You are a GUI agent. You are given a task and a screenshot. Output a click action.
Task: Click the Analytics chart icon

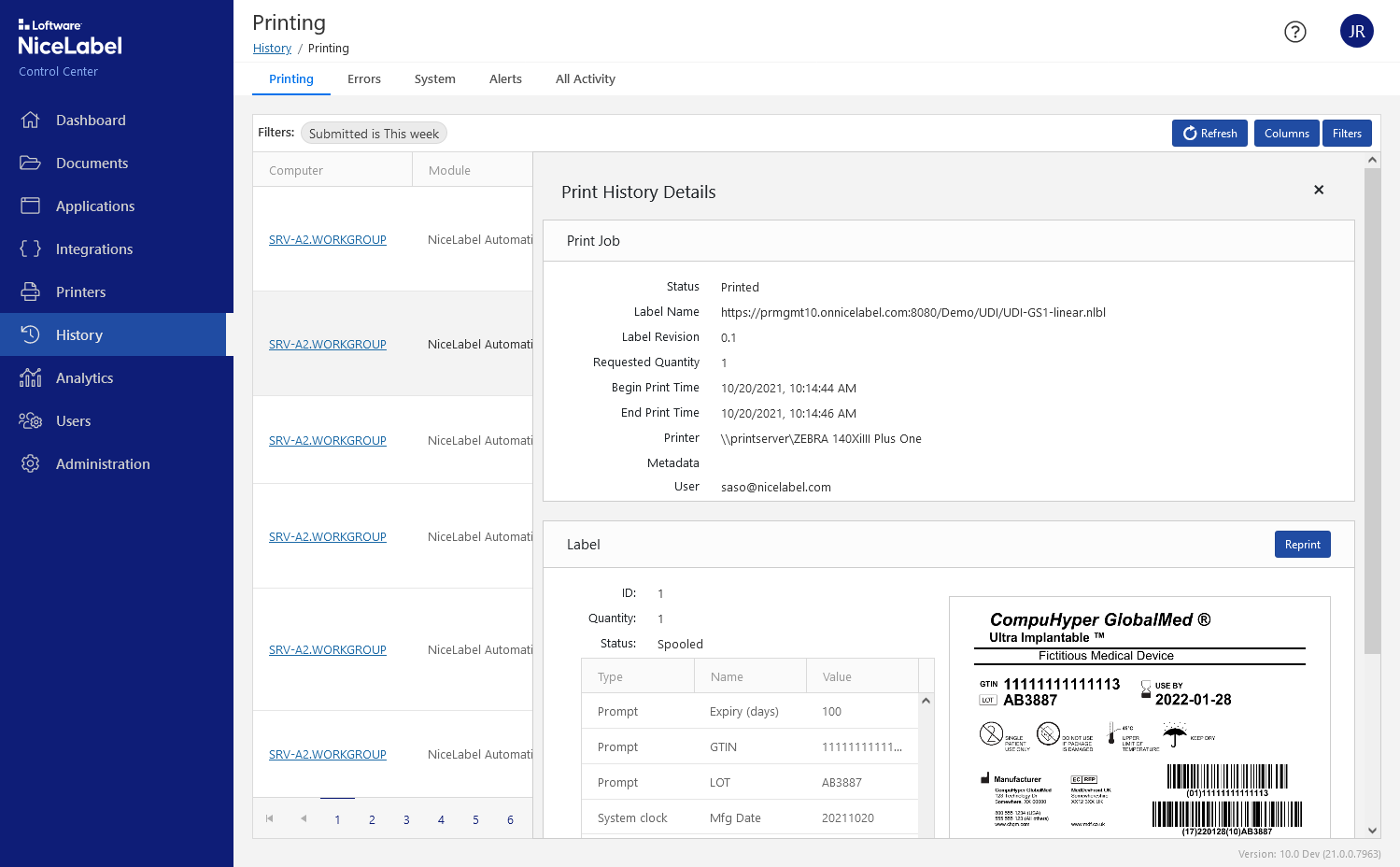30,377
